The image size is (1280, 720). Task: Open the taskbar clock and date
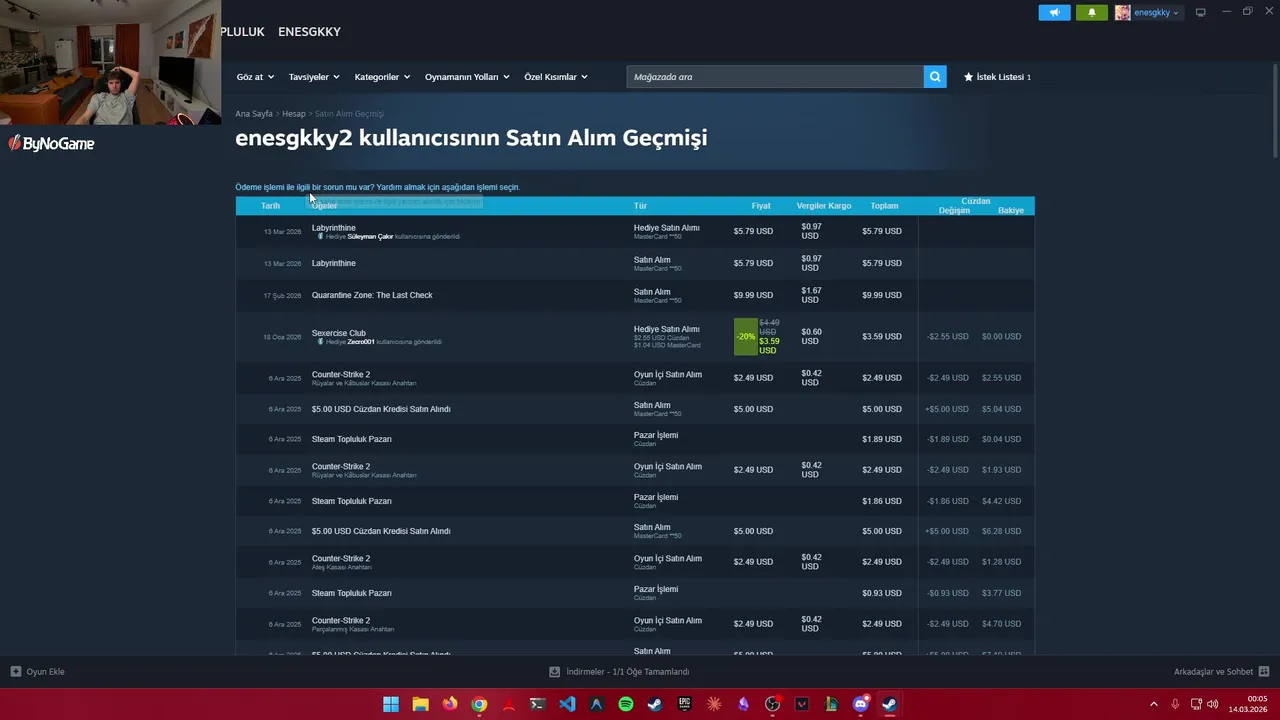1248,704
